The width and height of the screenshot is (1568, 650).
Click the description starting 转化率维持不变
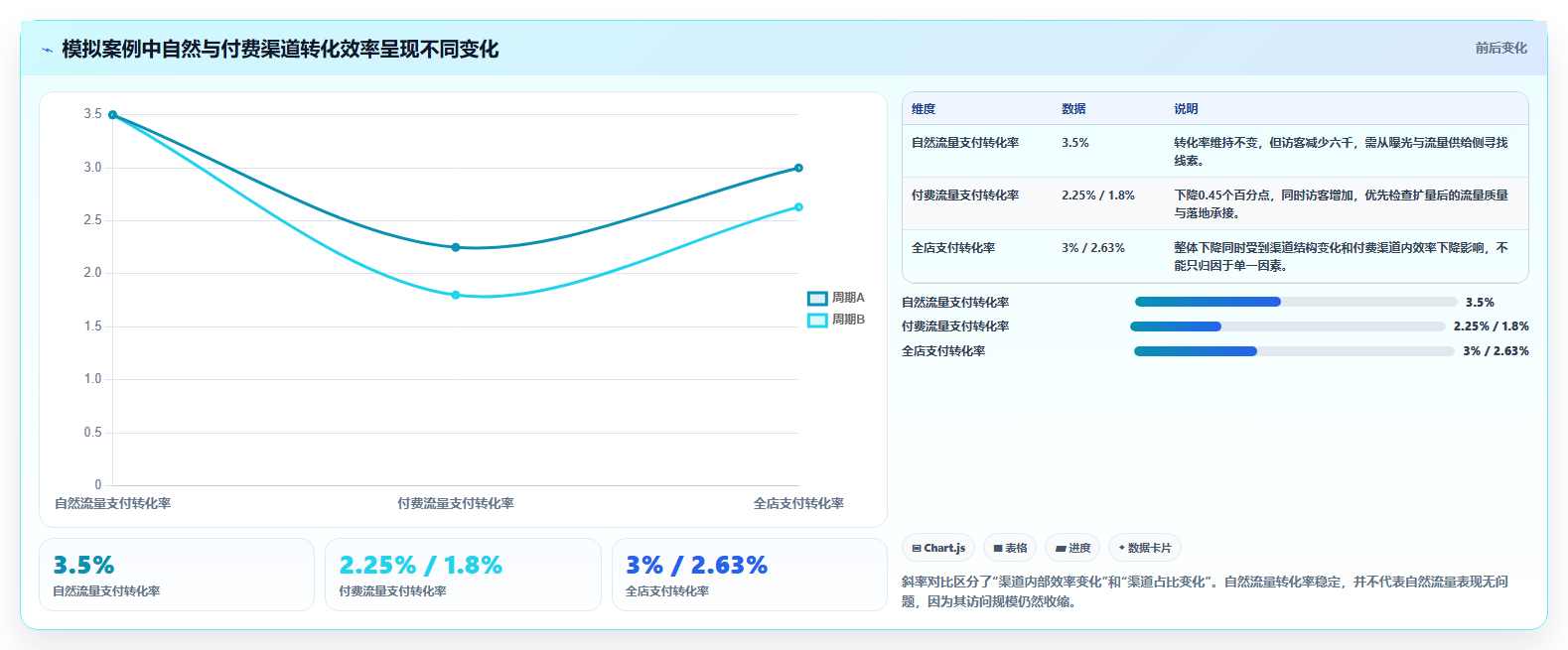[1341, 152]
